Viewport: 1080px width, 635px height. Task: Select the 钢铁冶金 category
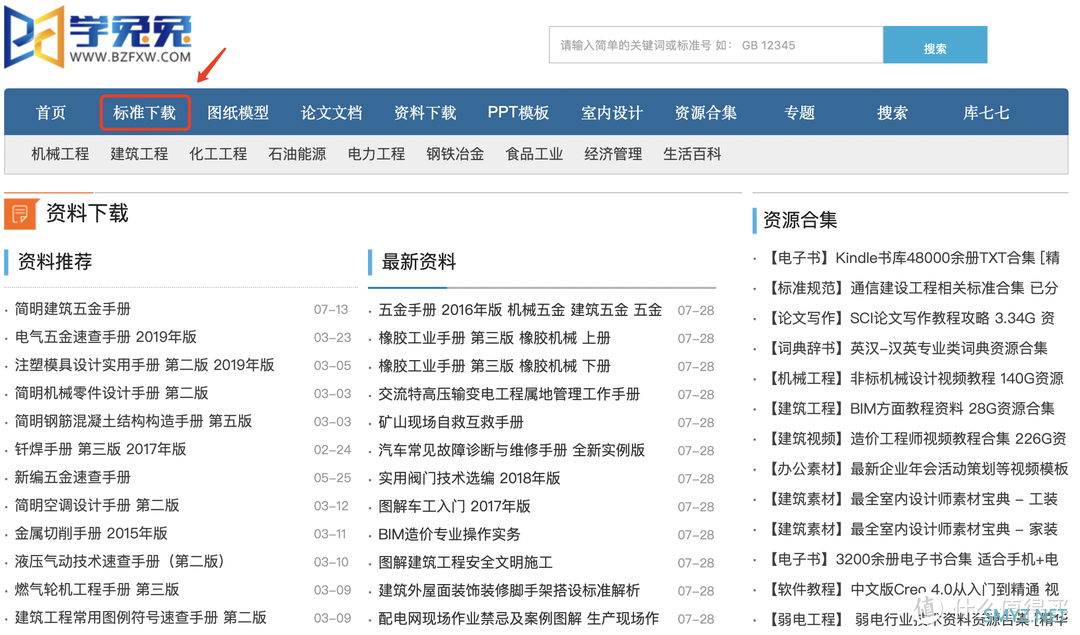(x=455, y=154)
